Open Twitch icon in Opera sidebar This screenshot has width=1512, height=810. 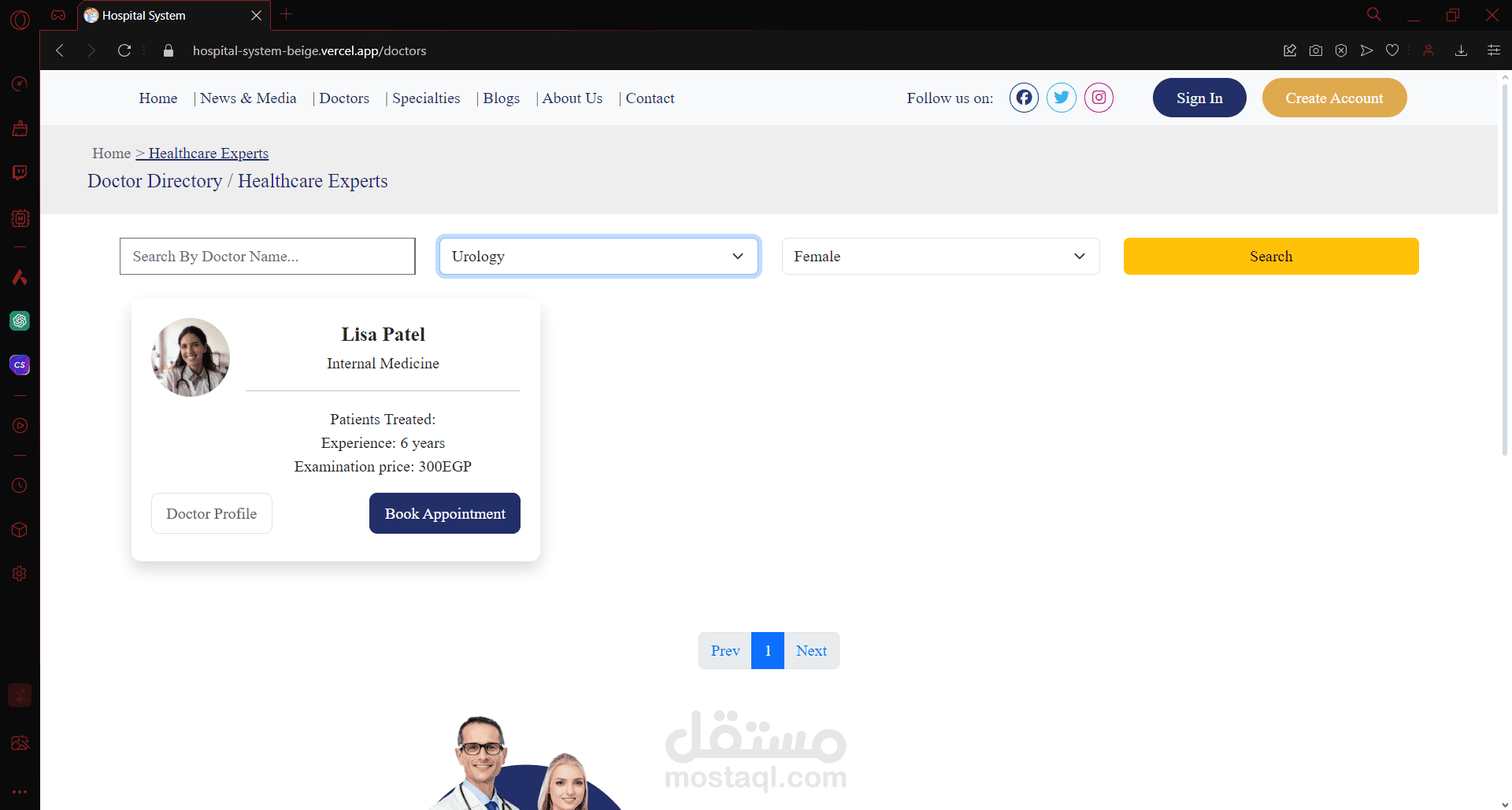[x=20, y=172]
